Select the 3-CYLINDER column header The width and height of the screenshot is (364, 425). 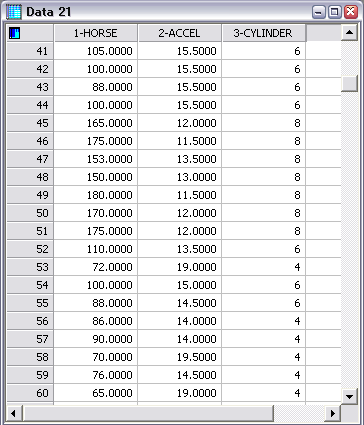coord(264,33)
